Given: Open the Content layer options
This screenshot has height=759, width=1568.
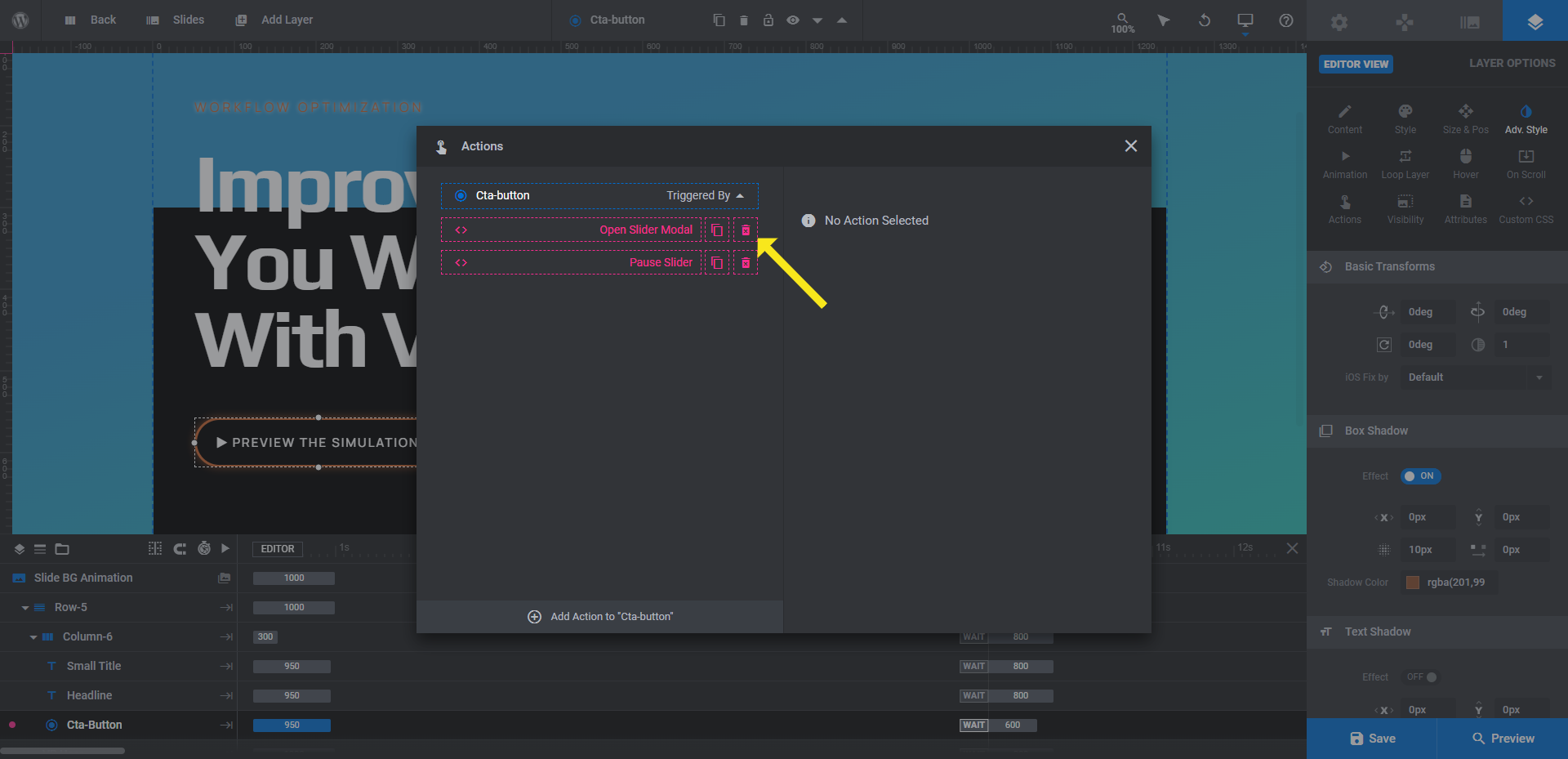Looking at the screenshot, I should (x=1345, y=119).
